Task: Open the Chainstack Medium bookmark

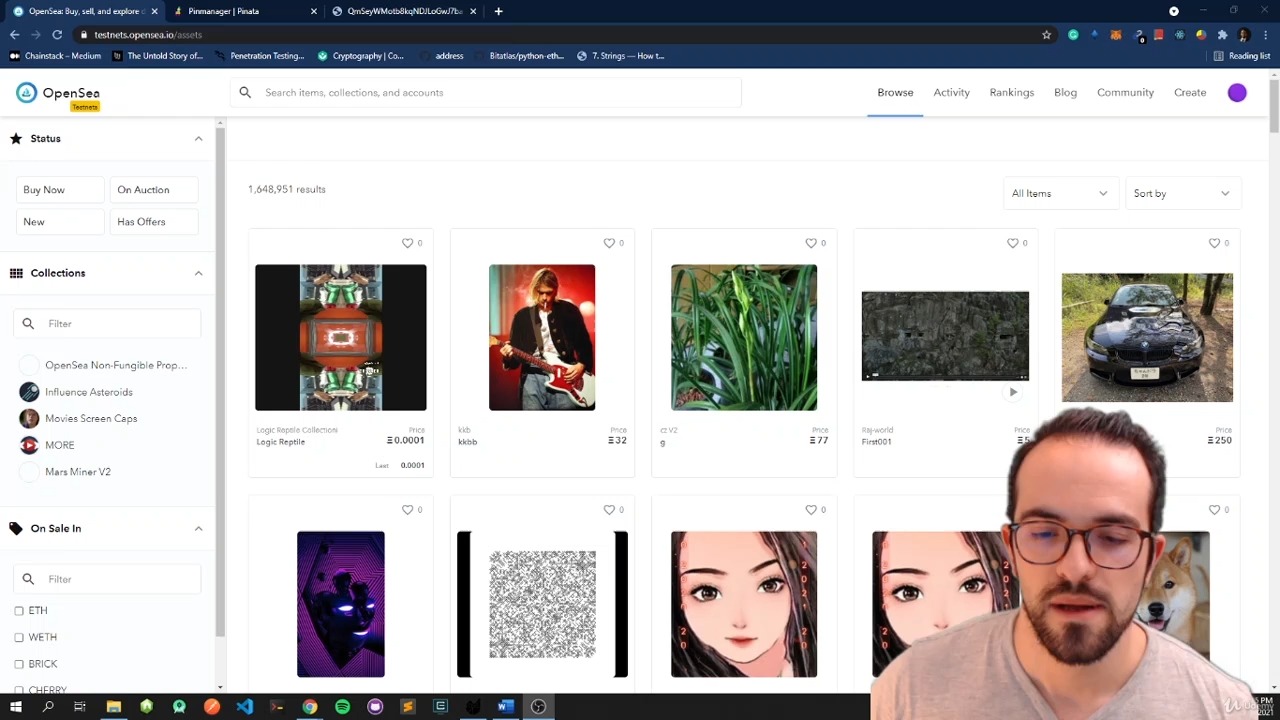Action: tap(56, 56)
